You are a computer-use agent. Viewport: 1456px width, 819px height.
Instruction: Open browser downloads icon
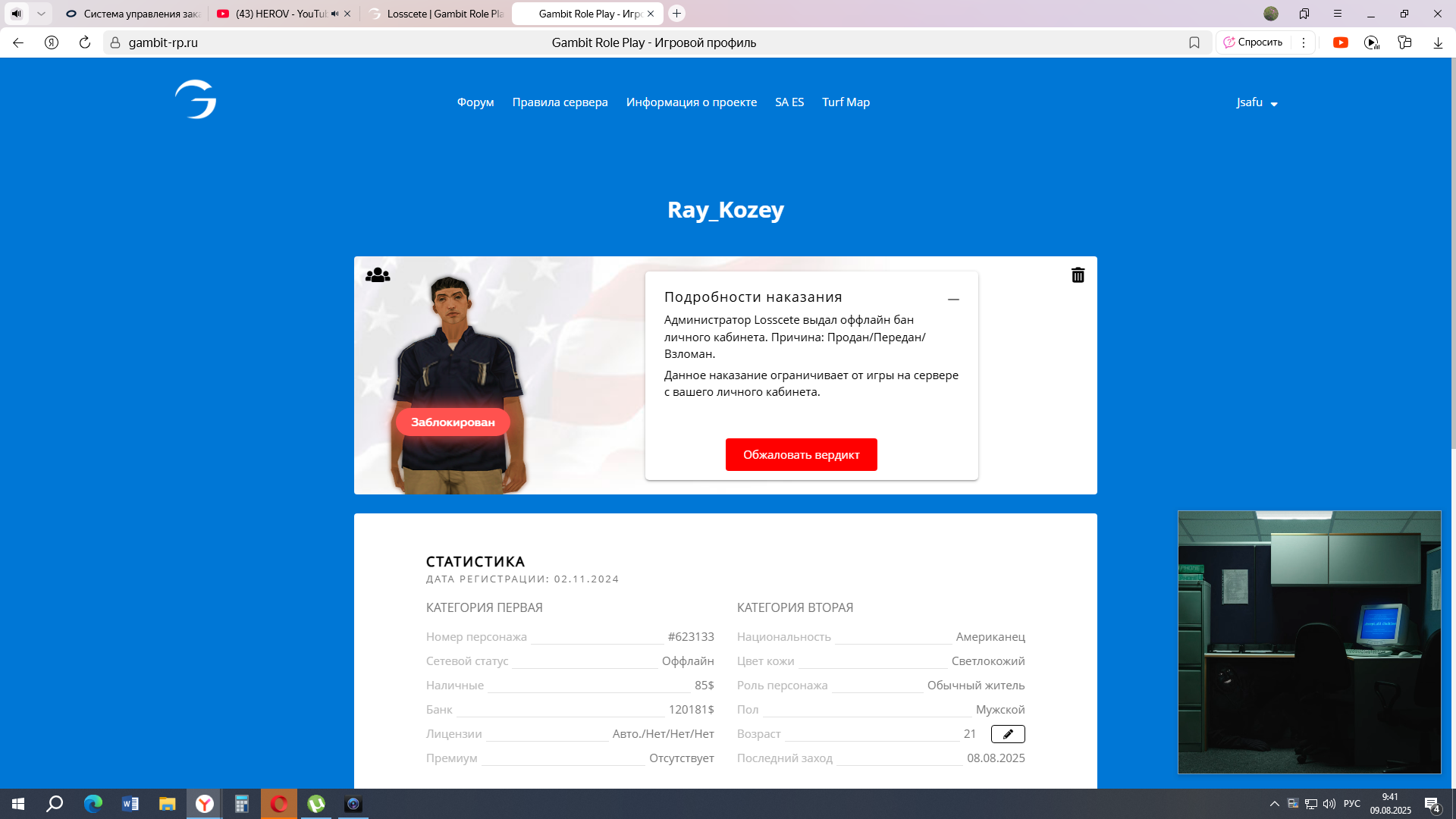[x=1438, y=42]
